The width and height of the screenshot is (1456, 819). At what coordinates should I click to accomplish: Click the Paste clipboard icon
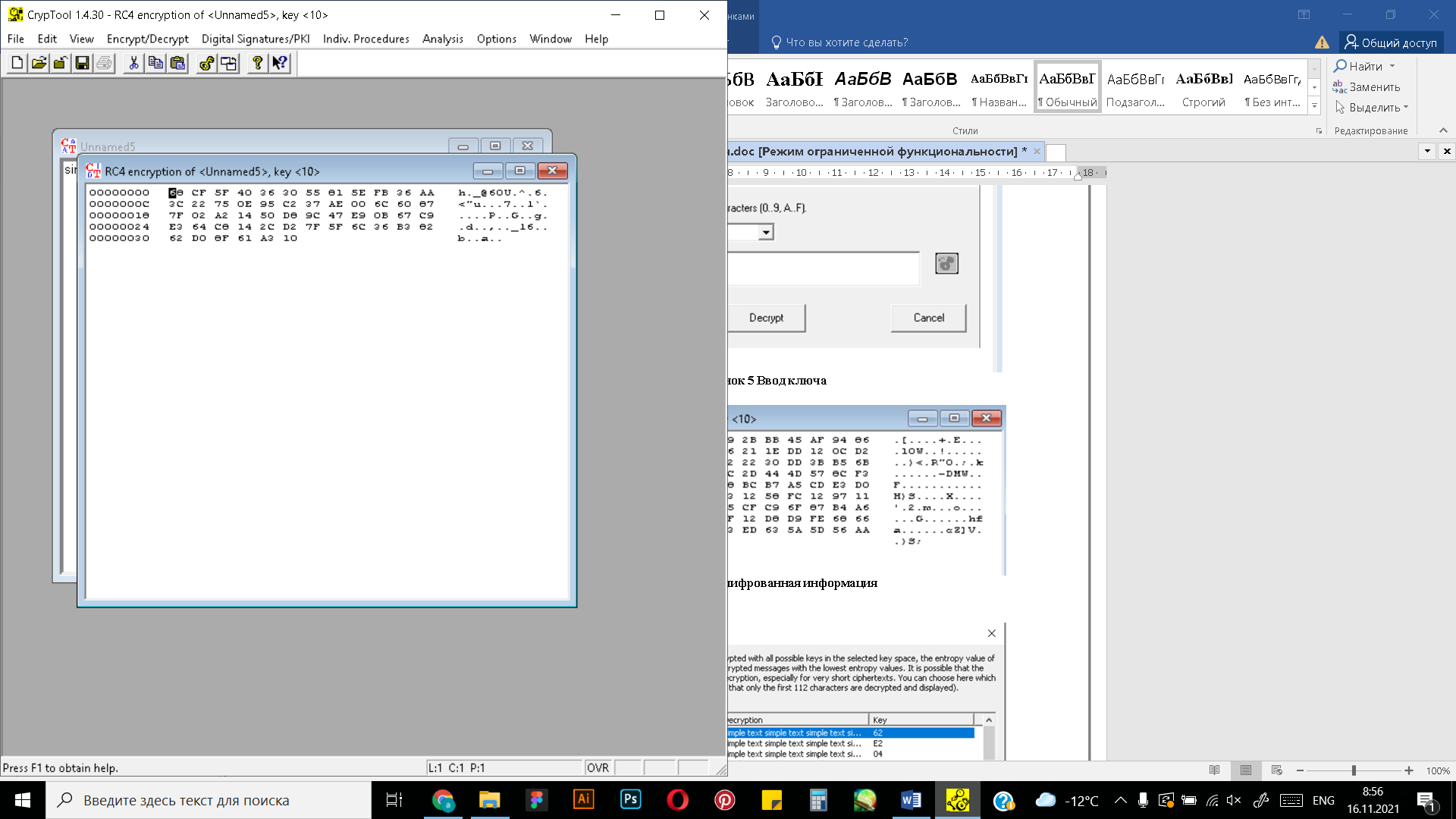point(177,64)
